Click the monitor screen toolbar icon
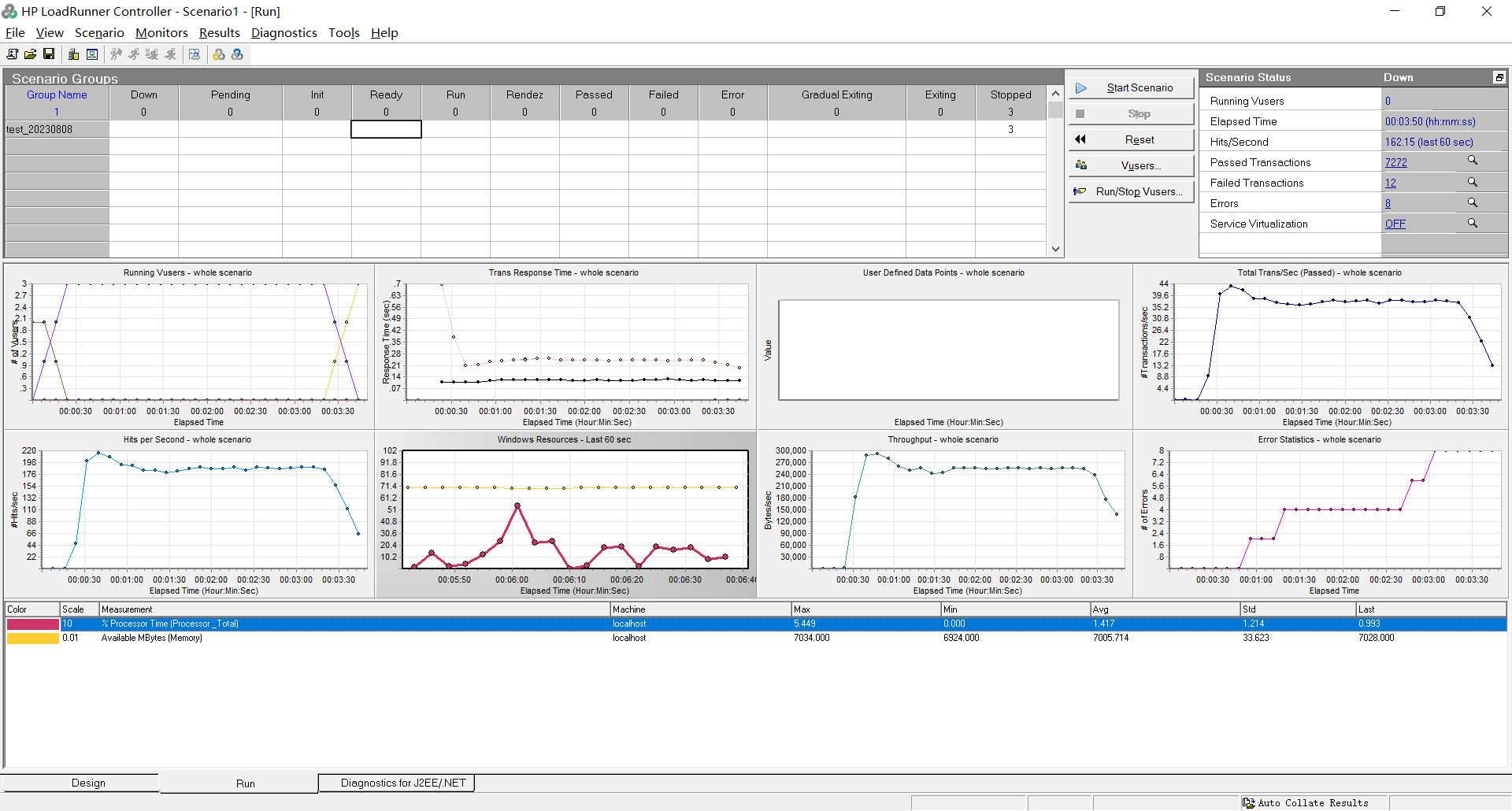This screenshot has width=1512, height=811. click(x=92, y=54)
